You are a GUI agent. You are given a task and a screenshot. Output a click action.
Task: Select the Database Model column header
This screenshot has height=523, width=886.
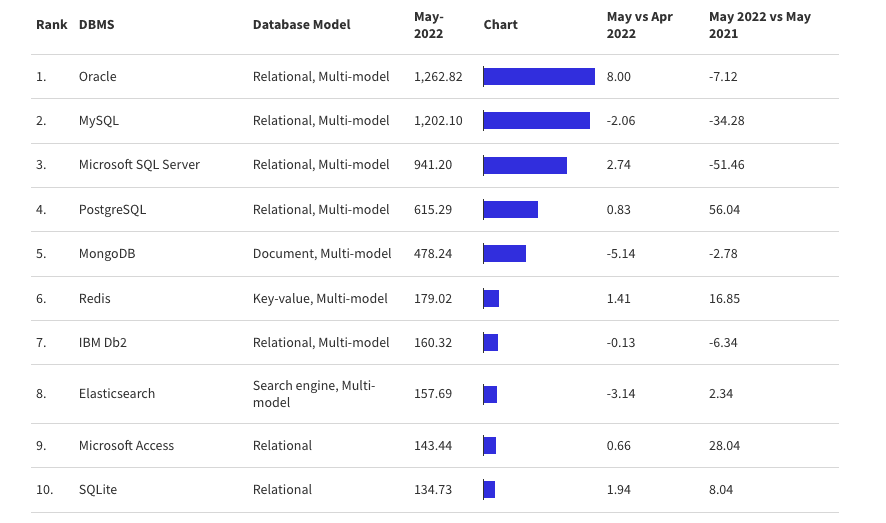pyautogui.click(x=302, y=25)
